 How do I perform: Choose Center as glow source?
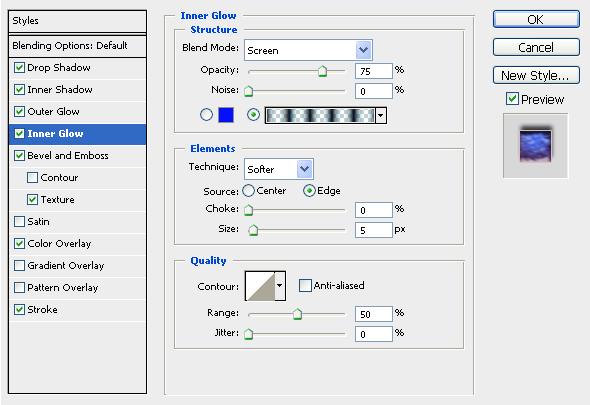pyautogui.click(x=248, y=191)
